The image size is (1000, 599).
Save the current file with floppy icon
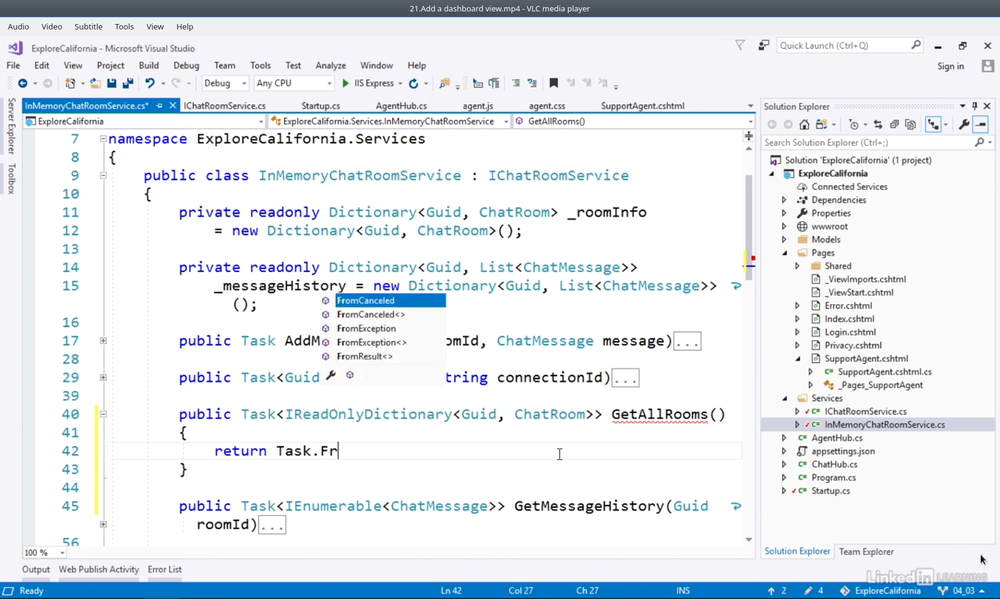click(112, 83)
